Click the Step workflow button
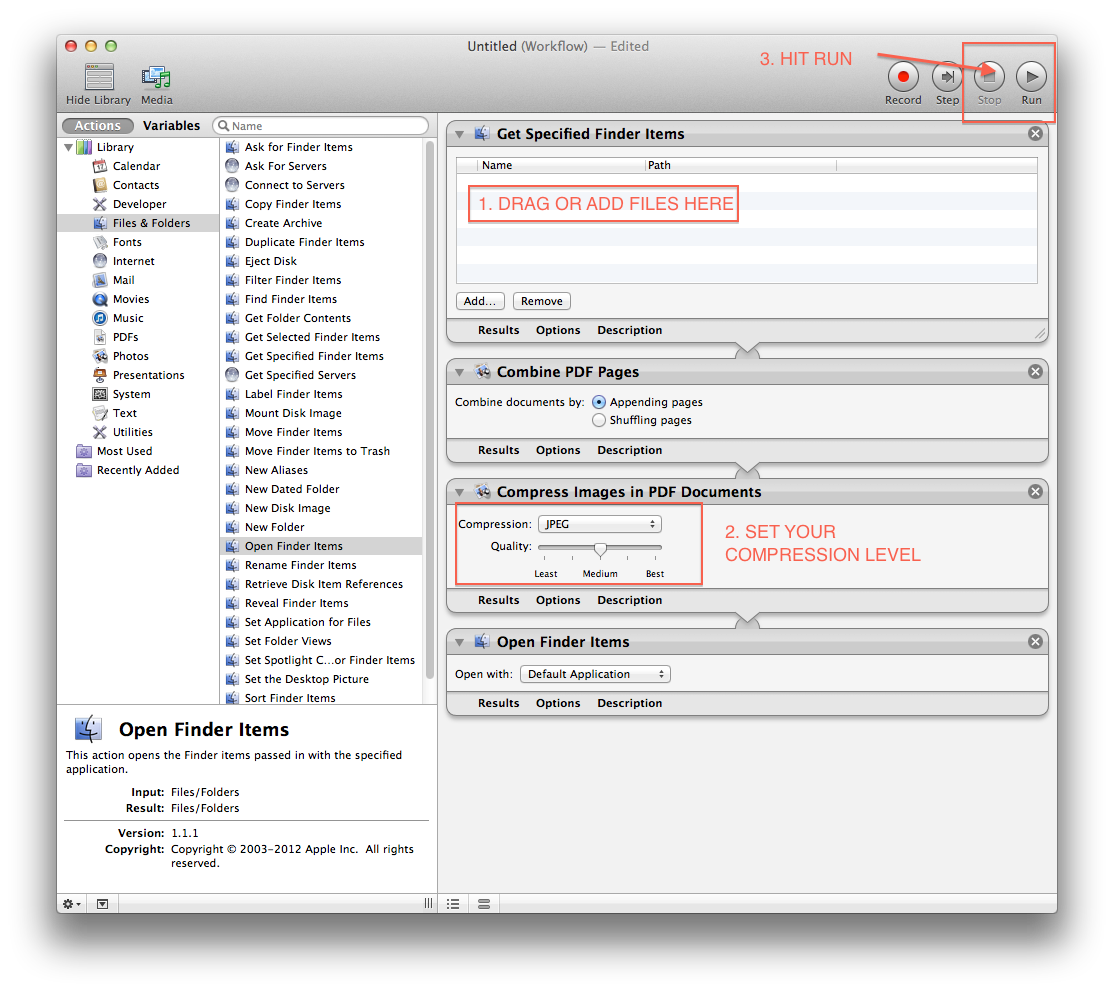1114x992 pixels. (947, 76)
